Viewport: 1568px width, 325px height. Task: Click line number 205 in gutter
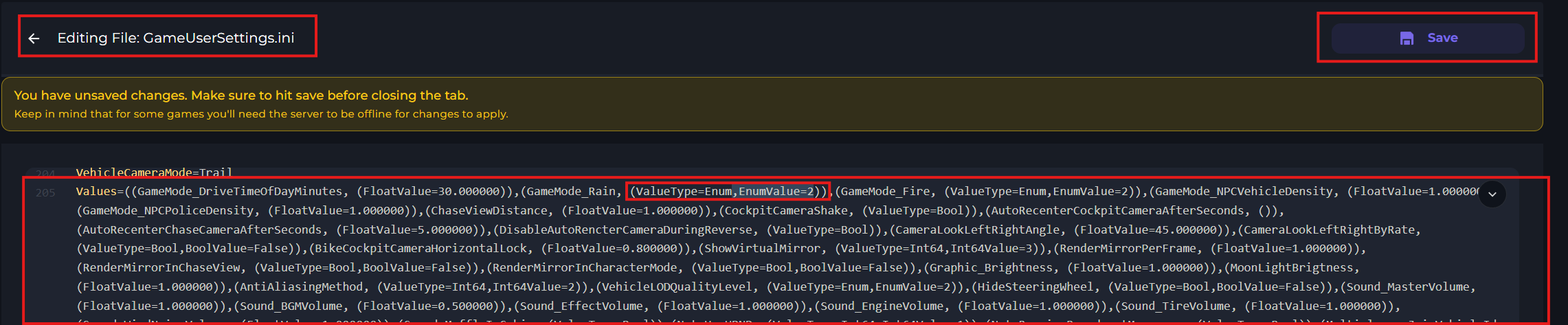[45, 192]
